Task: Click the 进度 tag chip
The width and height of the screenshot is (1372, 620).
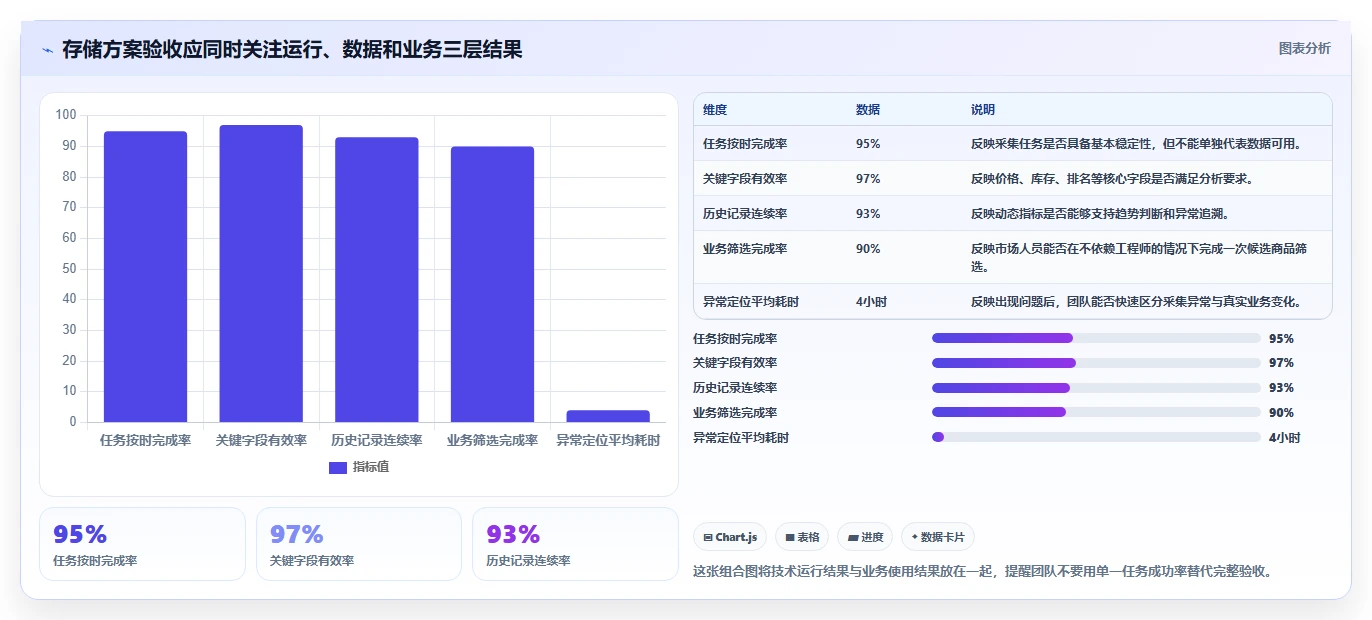Action: [x=865, y=537]
